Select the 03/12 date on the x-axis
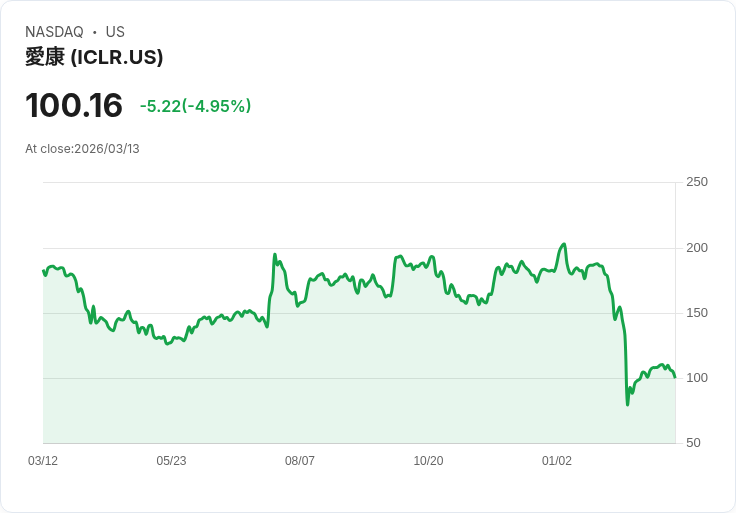736x513 pixels. 43,461
